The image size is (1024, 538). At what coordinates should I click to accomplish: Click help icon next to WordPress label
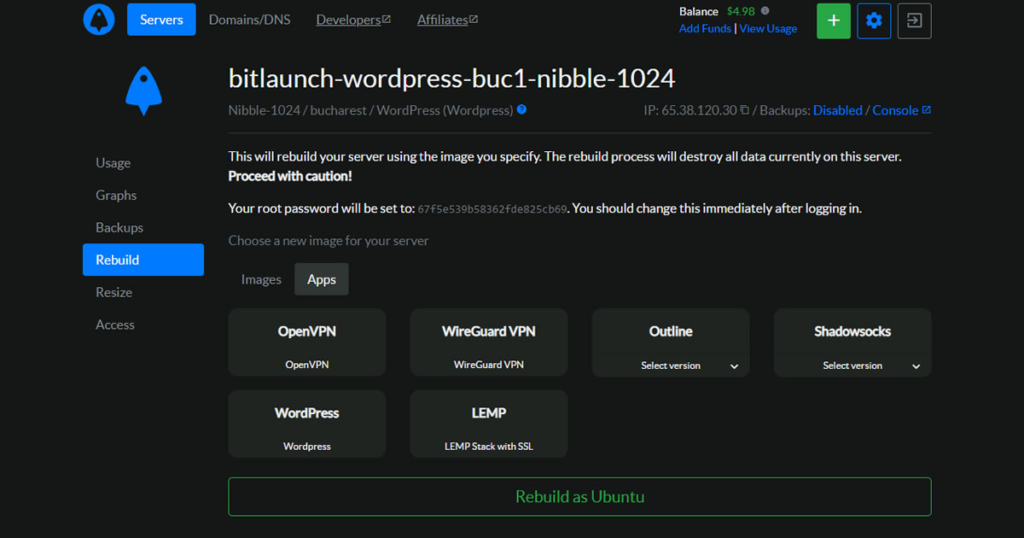click(x=522, y=110)
